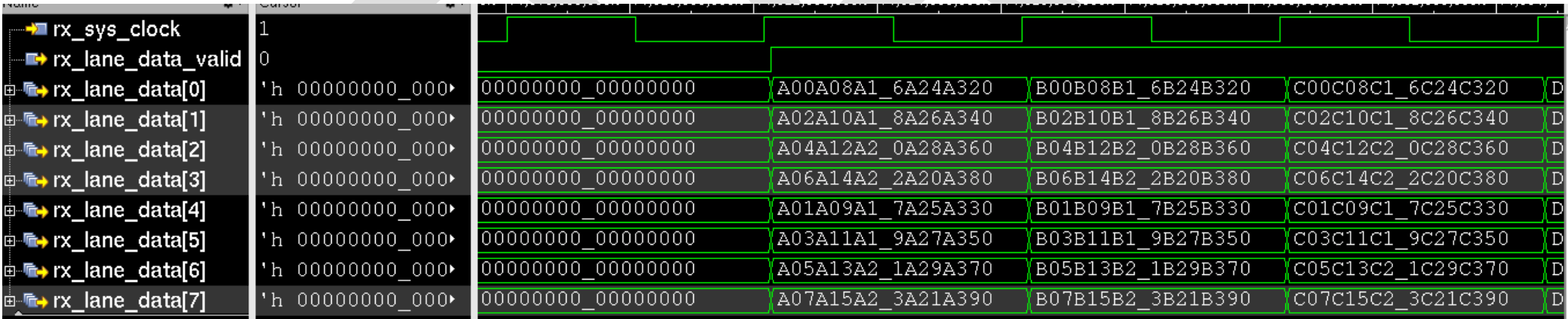This screenshot has width=1568, height=319.
Task: Click waveform value B01B09B1_7B25B330
Action: (1143, 208)
